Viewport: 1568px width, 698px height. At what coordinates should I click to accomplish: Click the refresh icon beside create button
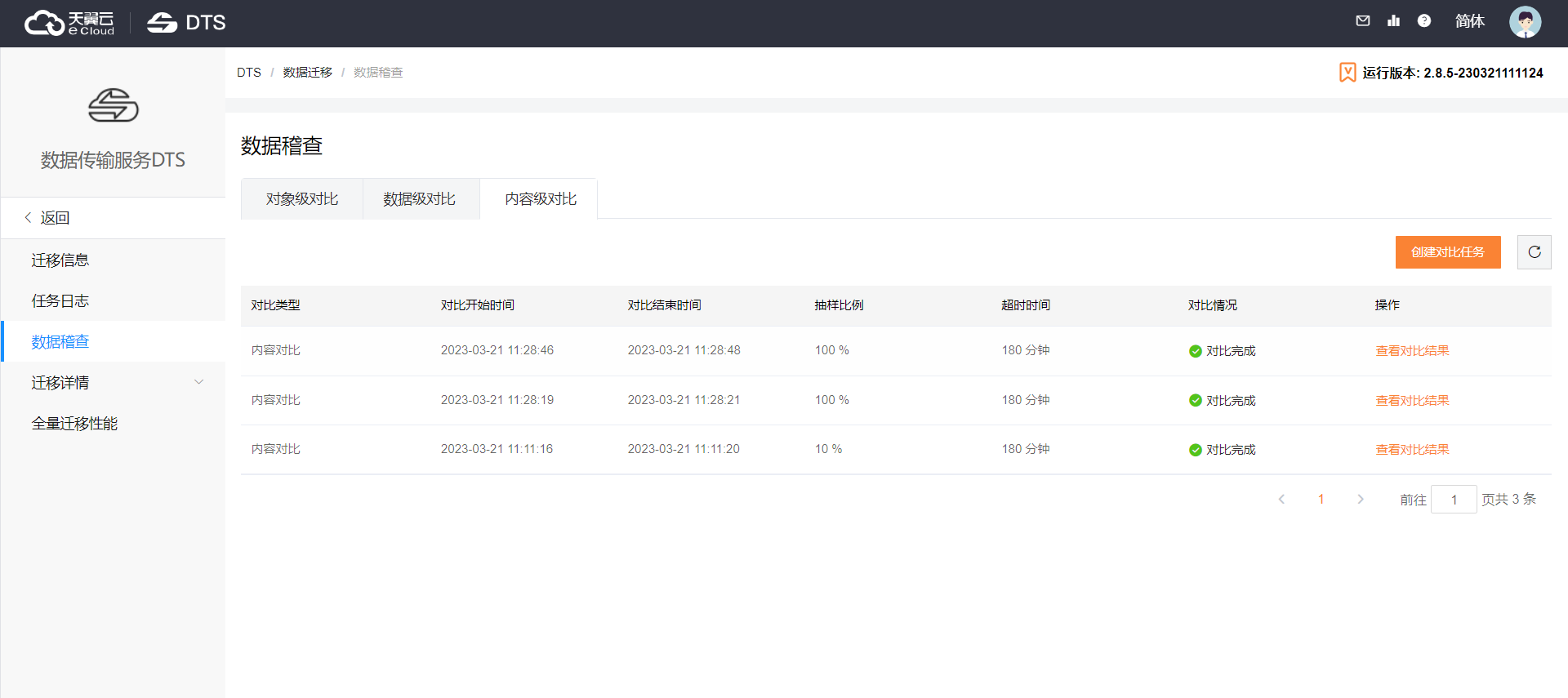1534,252
